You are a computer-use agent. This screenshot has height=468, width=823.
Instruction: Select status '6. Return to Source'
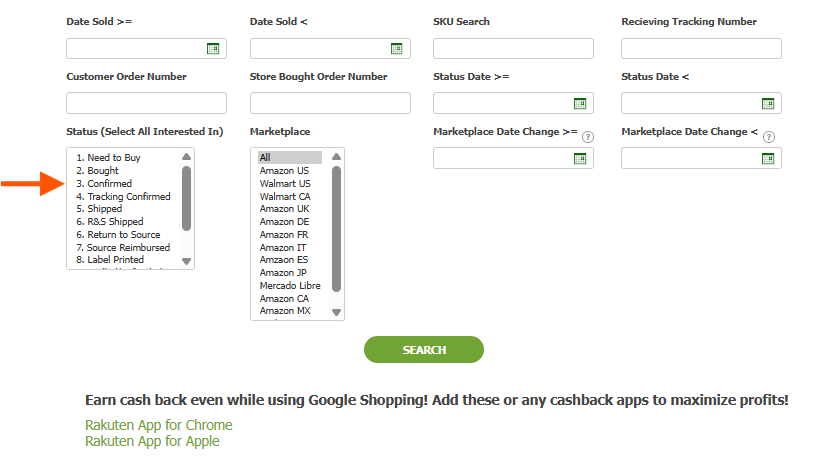coord(118,235)
